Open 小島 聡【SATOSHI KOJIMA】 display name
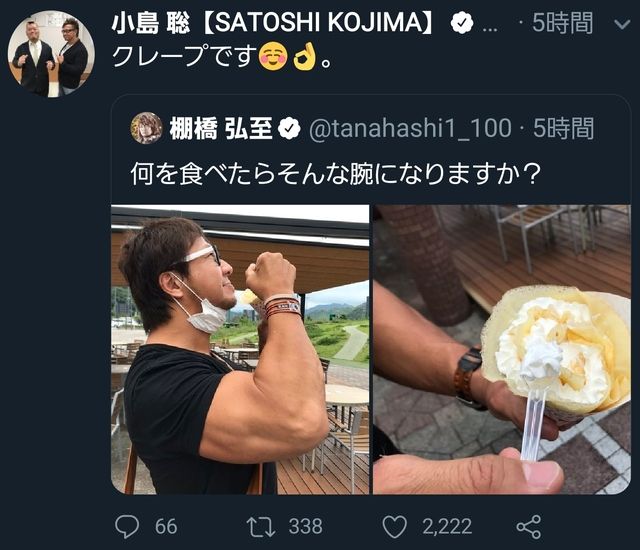 point(273,22)
